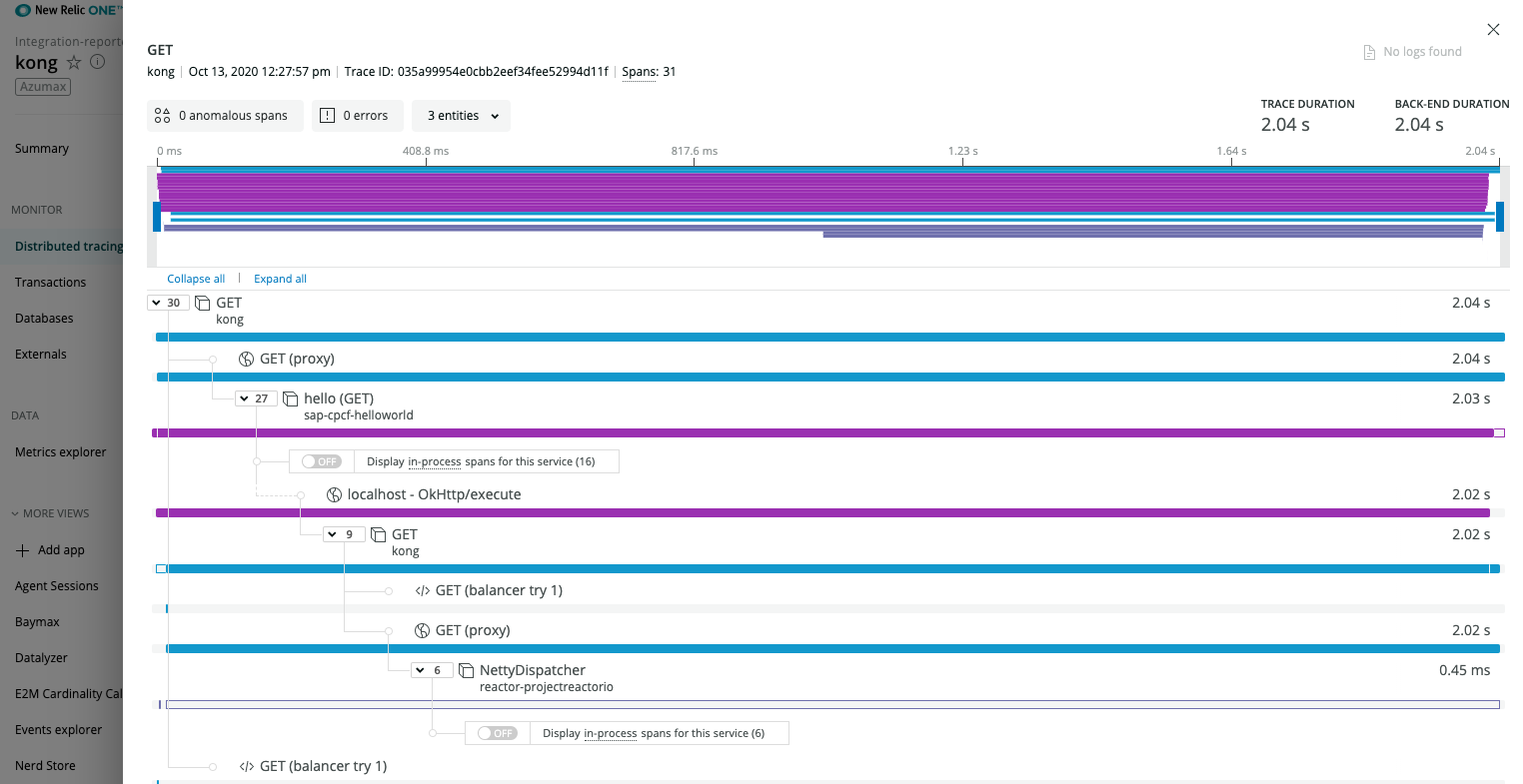Click the entity icon beside NettyDispatcher
The image size is (1523, 784).
tap(467, 670)
